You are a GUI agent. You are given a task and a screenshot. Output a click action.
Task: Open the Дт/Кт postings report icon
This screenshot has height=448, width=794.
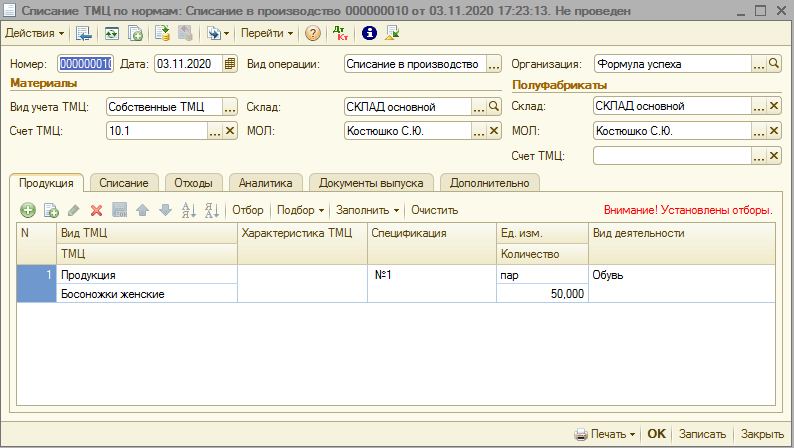[341, 33]
